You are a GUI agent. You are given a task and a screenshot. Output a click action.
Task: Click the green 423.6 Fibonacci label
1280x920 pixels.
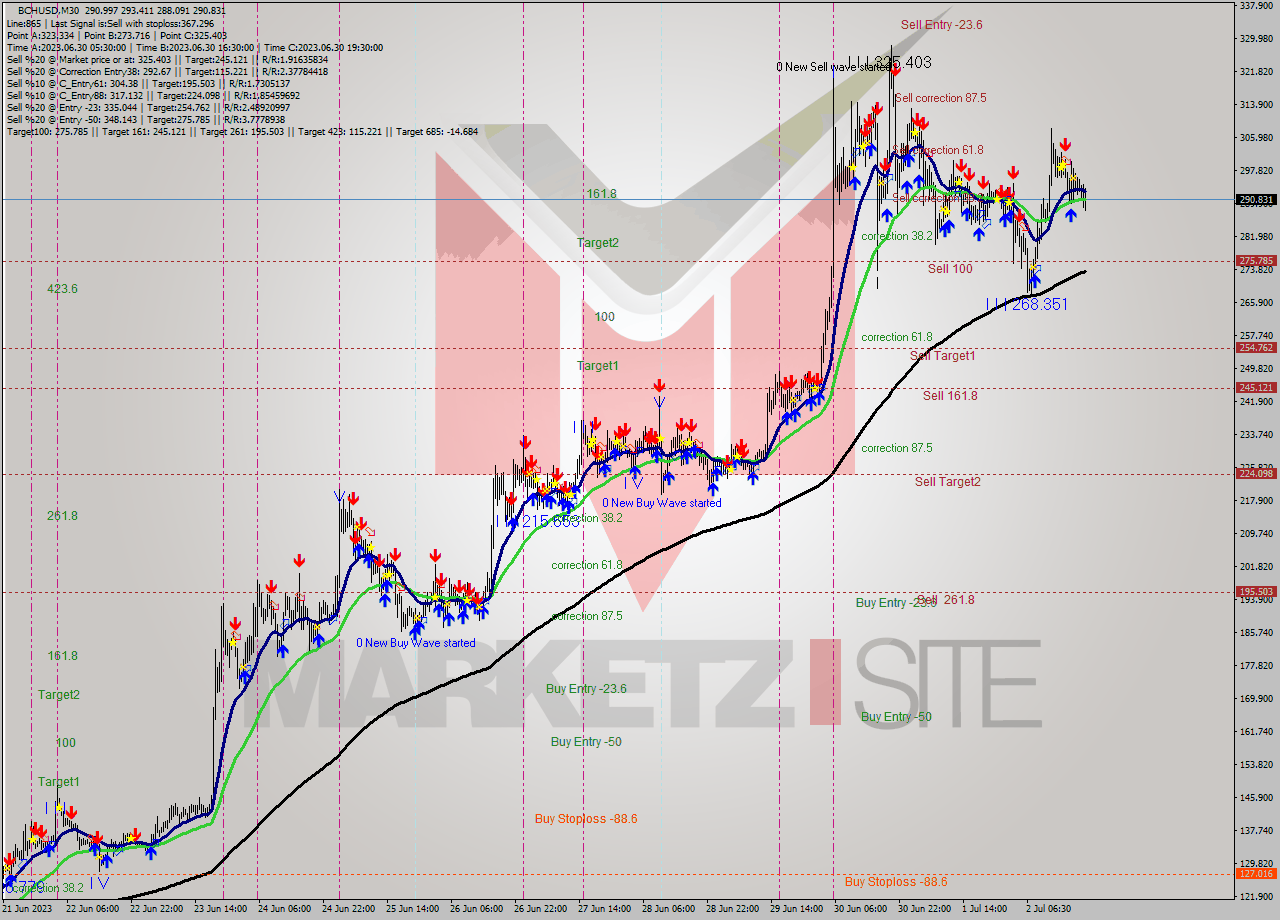[62, 289]
